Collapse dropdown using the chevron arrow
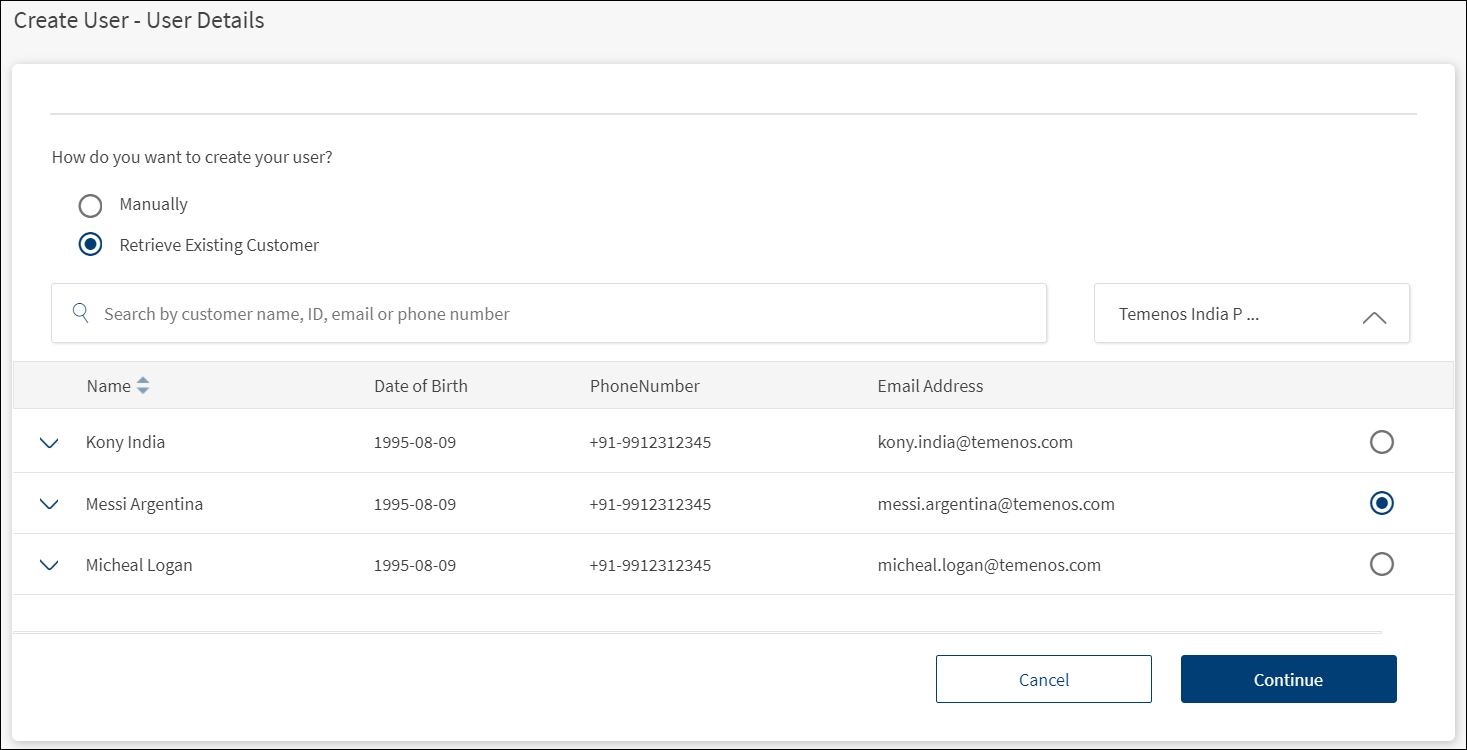This screenshot has height=750, width=1467. (1374, 316)
